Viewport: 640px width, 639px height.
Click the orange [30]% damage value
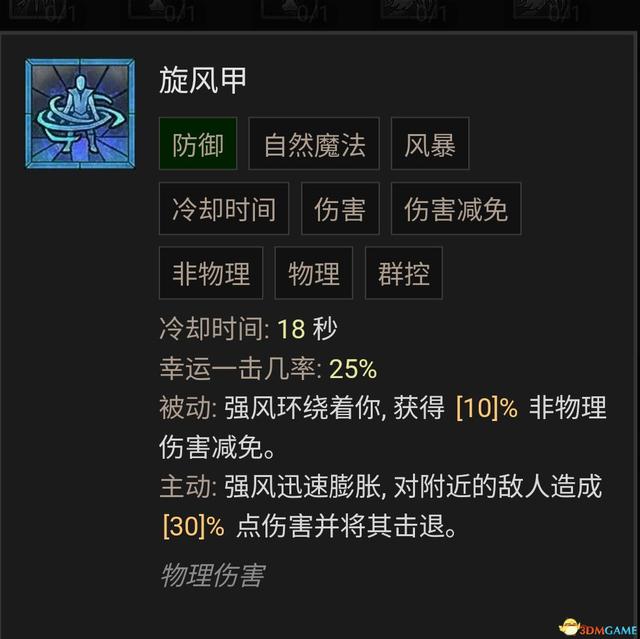coord(193,526)
